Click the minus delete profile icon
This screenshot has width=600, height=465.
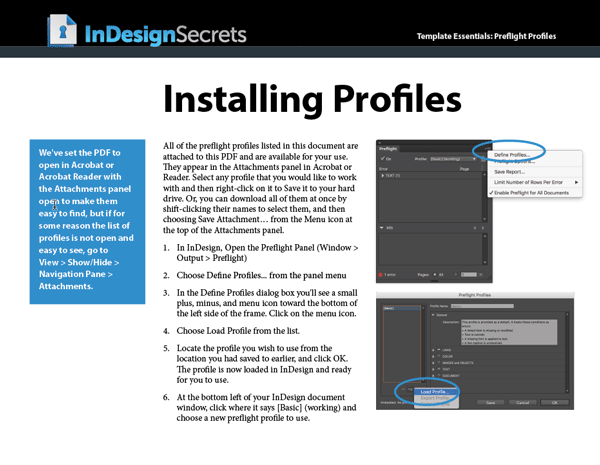(403, 389)
